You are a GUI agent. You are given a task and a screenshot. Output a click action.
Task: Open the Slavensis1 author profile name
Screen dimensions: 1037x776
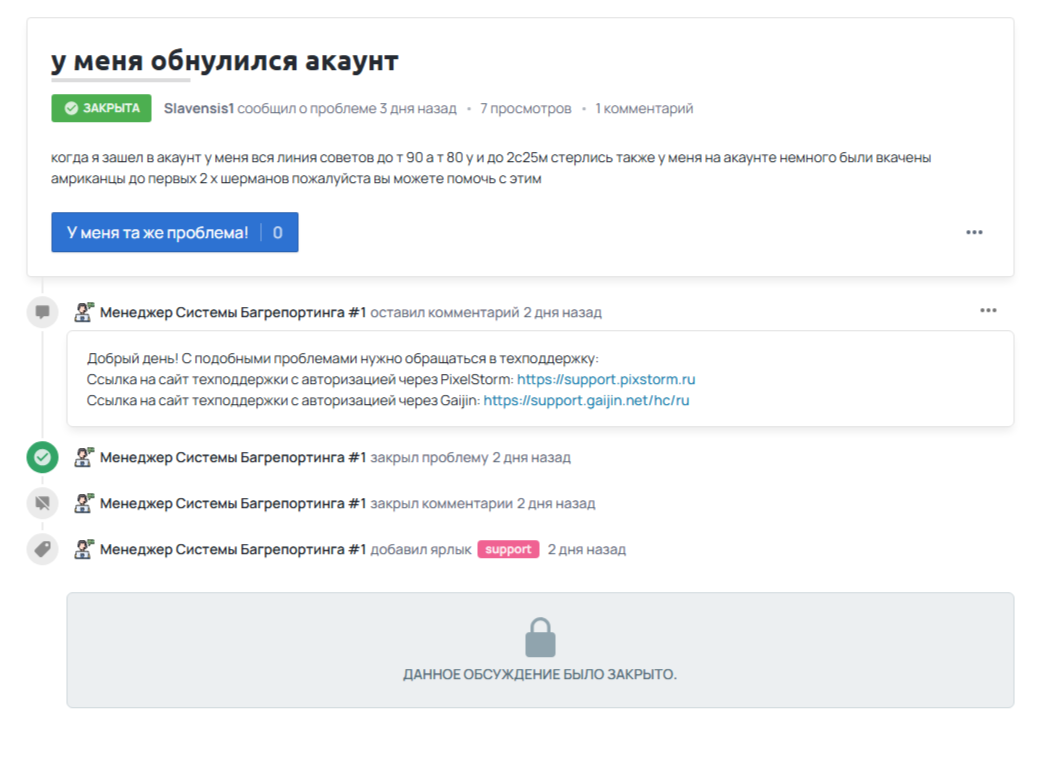198,108
